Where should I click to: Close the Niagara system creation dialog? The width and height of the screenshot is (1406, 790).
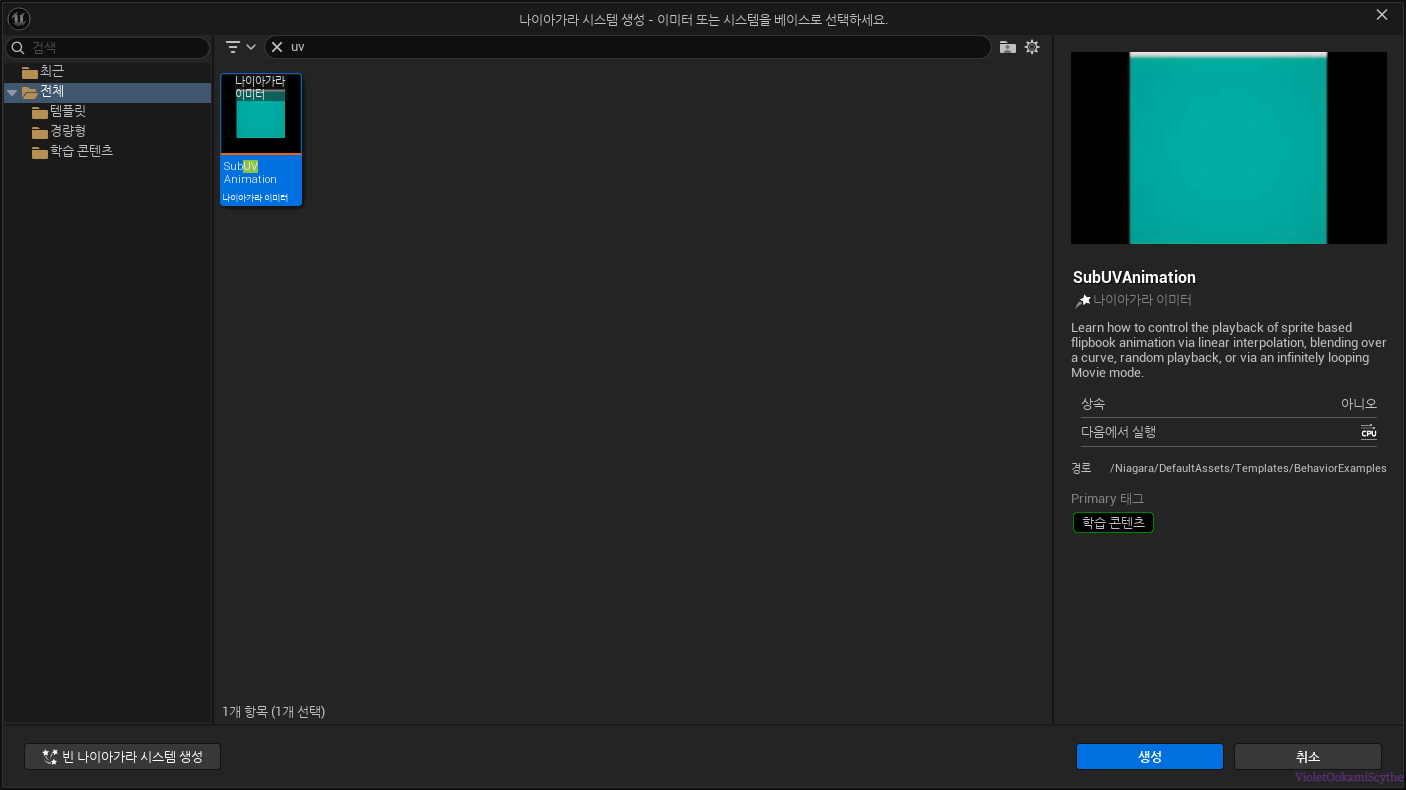click(x=1382, y=15)
